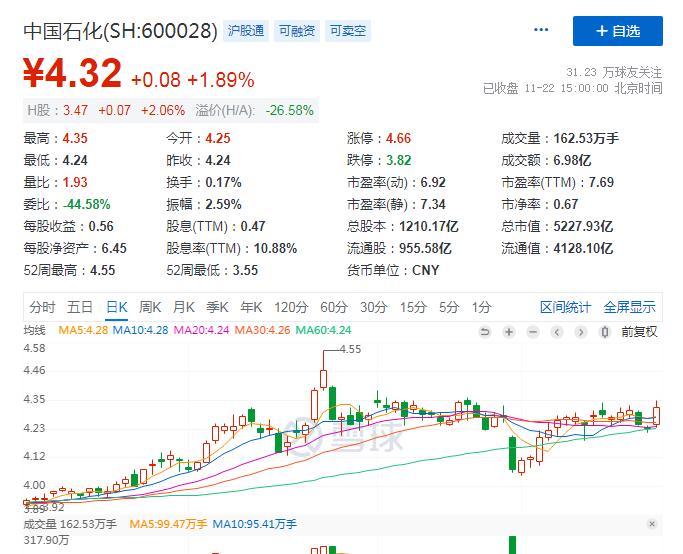Viewport: 683px width, 554px height.
Task: Zoom in the K-line chart with plus icon
Action: (x=508, y=332)
